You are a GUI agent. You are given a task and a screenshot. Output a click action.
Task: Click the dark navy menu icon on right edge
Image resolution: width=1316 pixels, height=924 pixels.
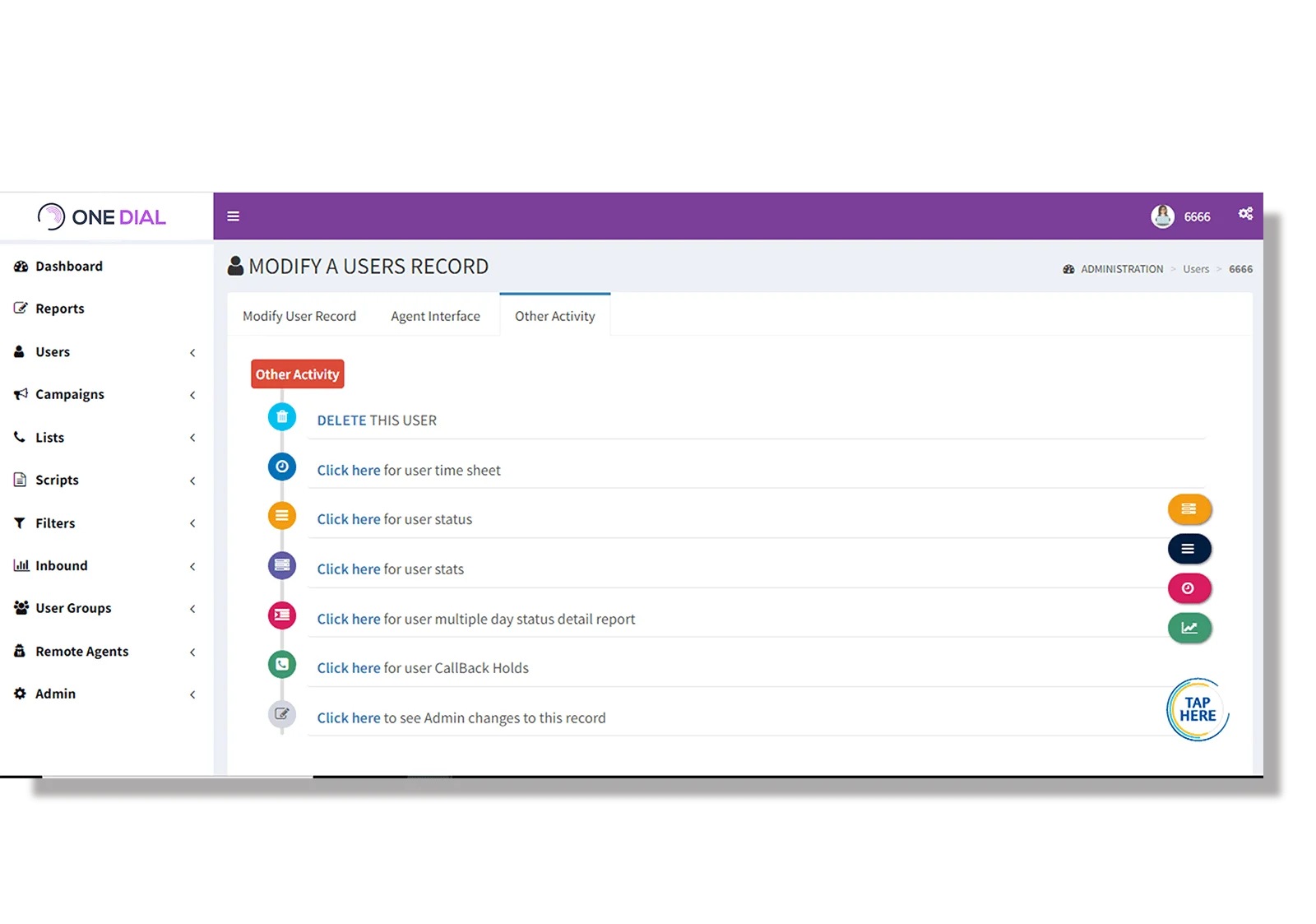tap(1189, 549)
